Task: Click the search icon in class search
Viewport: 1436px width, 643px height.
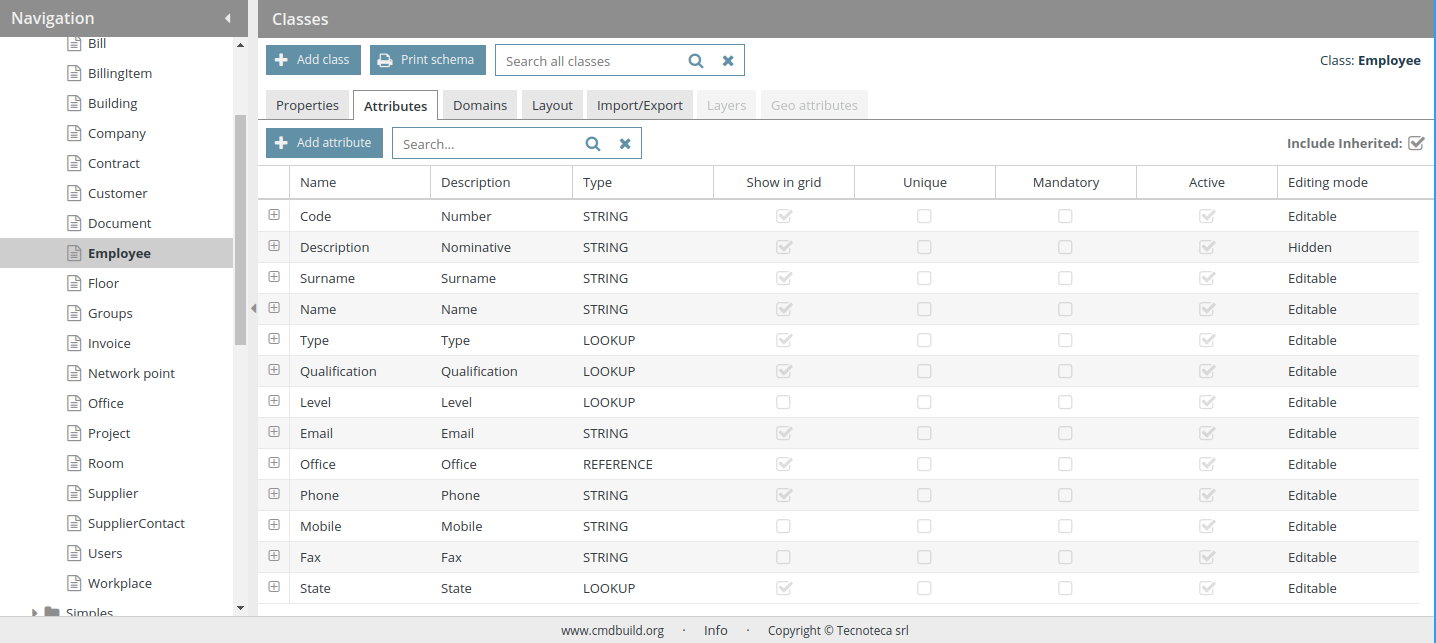Action: [696, 61]
